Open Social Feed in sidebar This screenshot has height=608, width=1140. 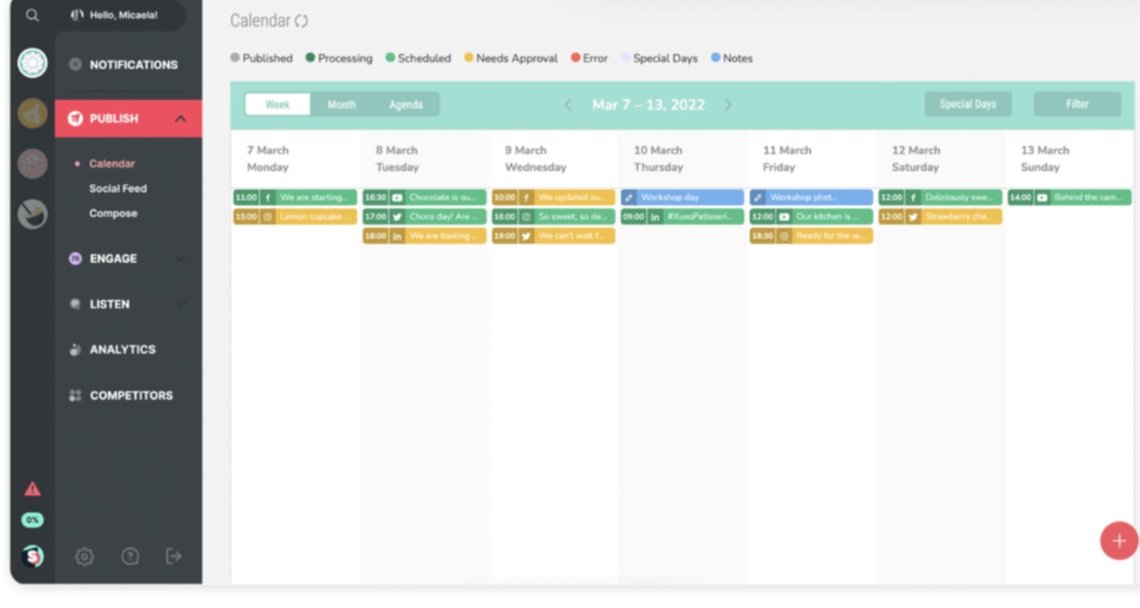118,188
